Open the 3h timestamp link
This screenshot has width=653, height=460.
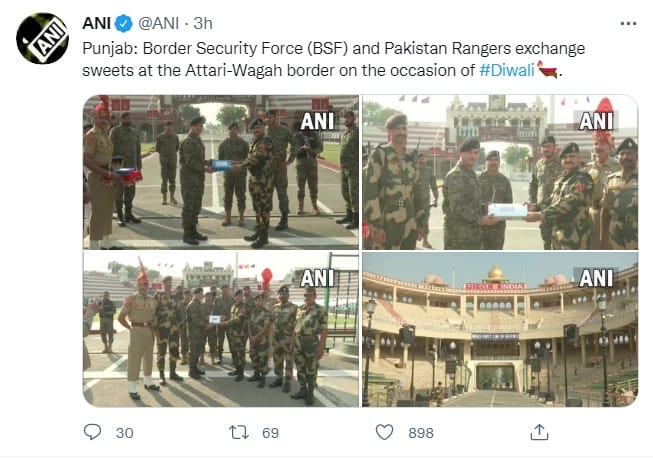pyautogui.click(x=203, y=23)
